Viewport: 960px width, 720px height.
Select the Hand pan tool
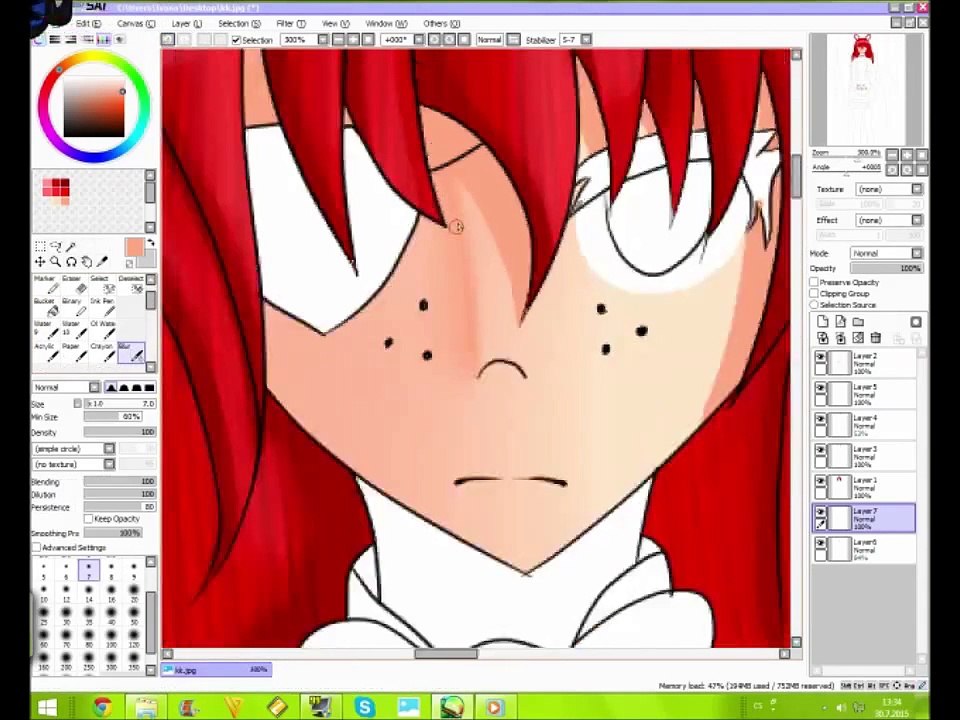tap(86, 262)
